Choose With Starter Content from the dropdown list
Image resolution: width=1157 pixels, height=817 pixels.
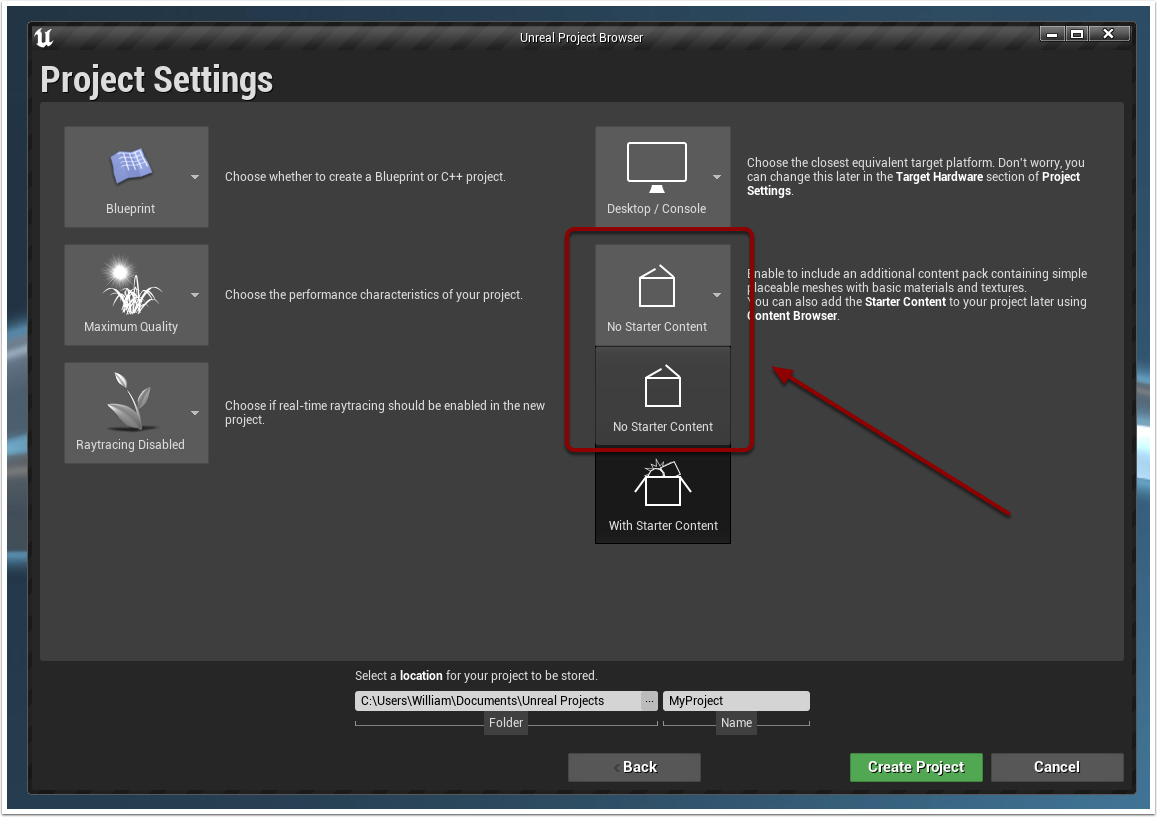[x=663, y=496]
